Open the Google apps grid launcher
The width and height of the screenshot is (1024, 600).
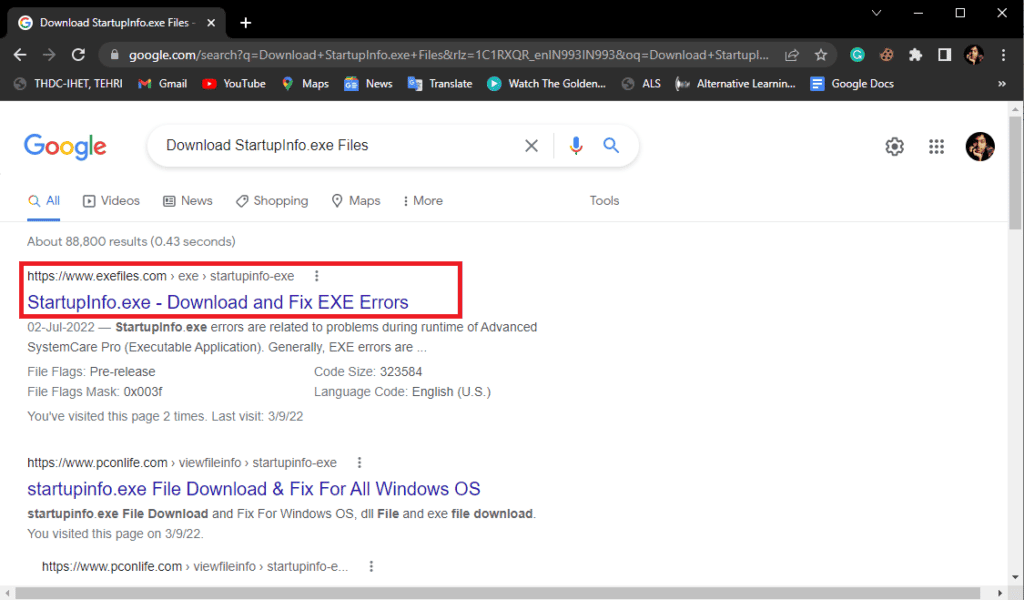937,146
